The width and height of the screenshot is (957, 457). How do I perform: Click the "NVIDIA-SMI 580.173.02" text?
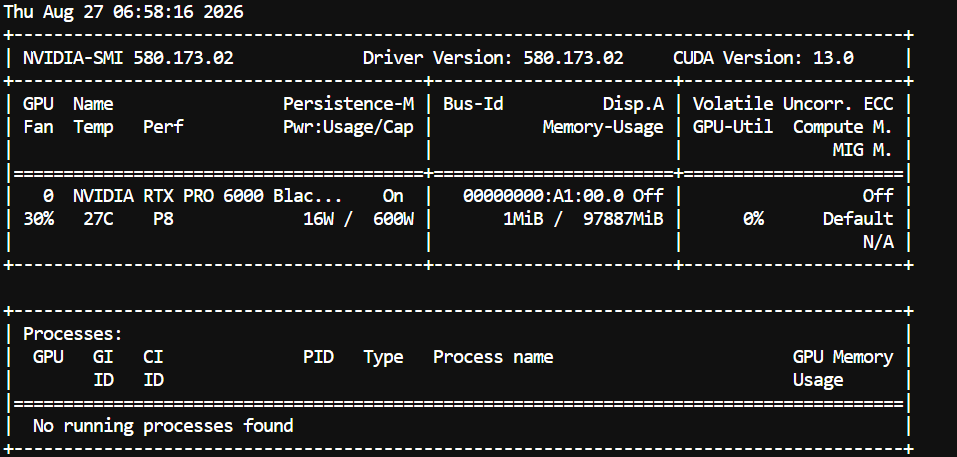(128, 58)
